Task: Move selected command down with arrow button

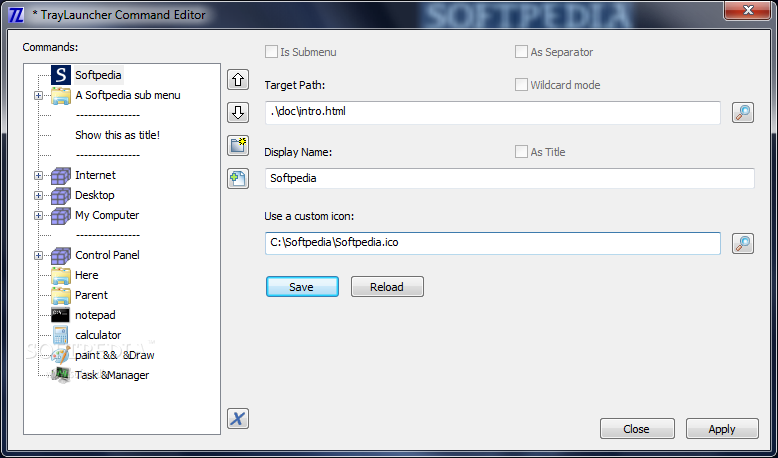Action: [238, 113]
